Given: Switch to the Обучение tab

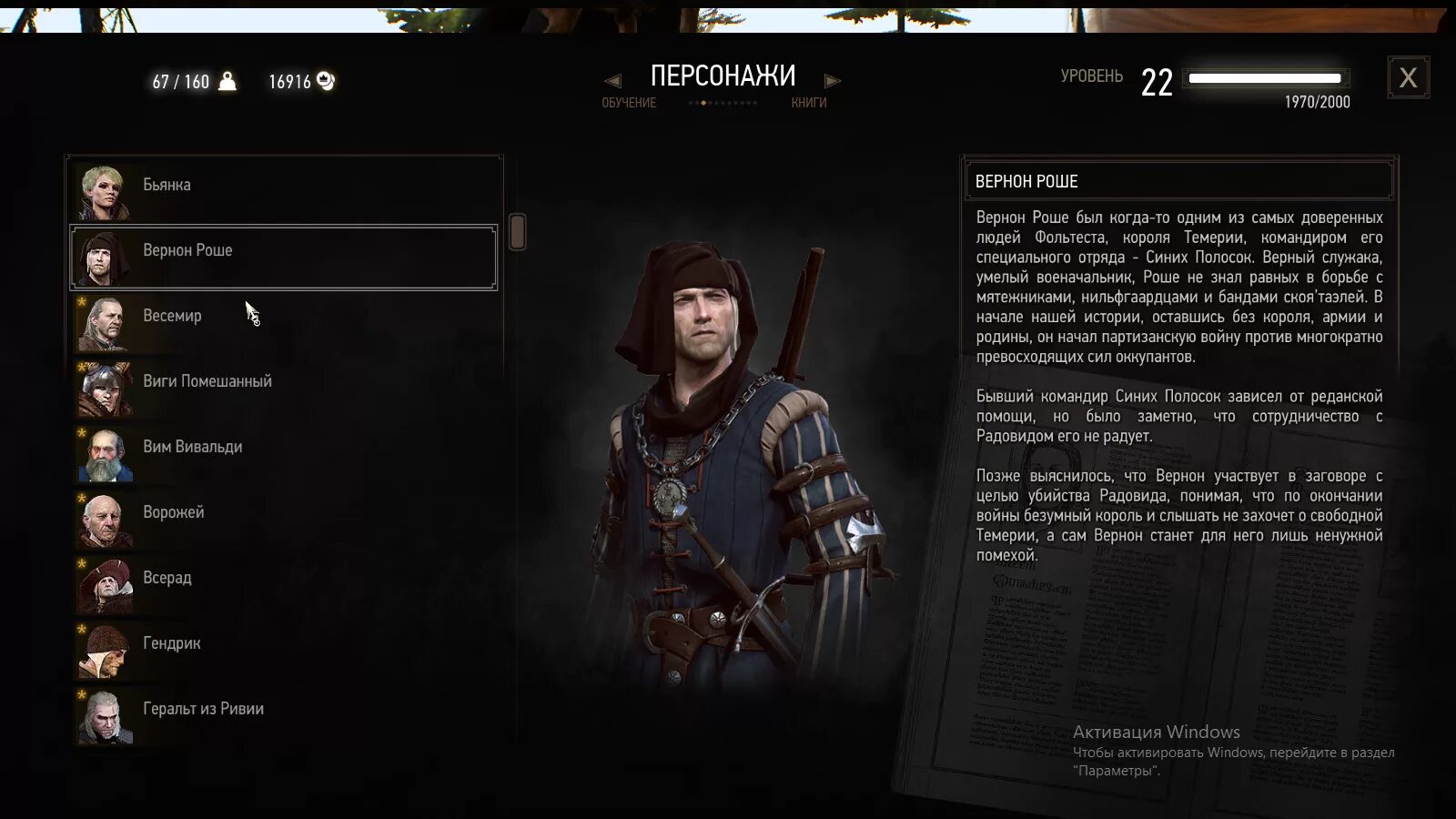Looking at the screenshot, I should (629, 103).
